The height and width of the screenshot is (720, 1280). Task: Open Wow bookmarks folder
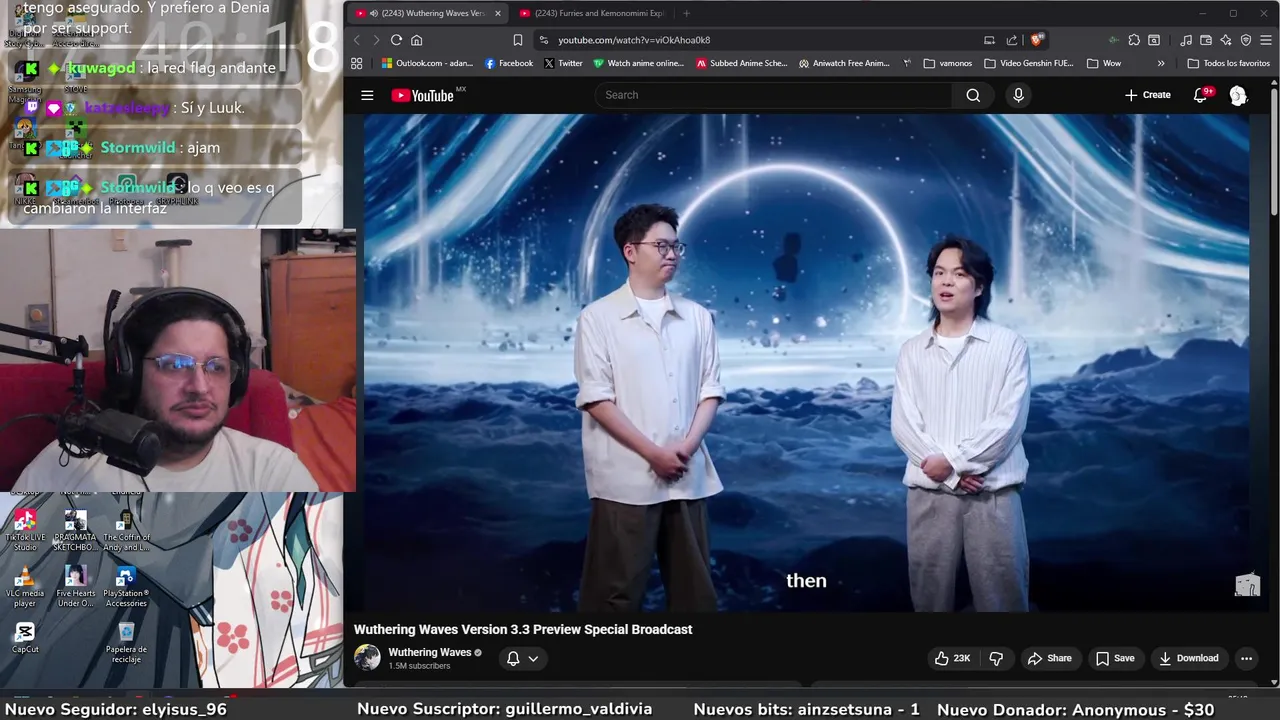click(1104, 63)
